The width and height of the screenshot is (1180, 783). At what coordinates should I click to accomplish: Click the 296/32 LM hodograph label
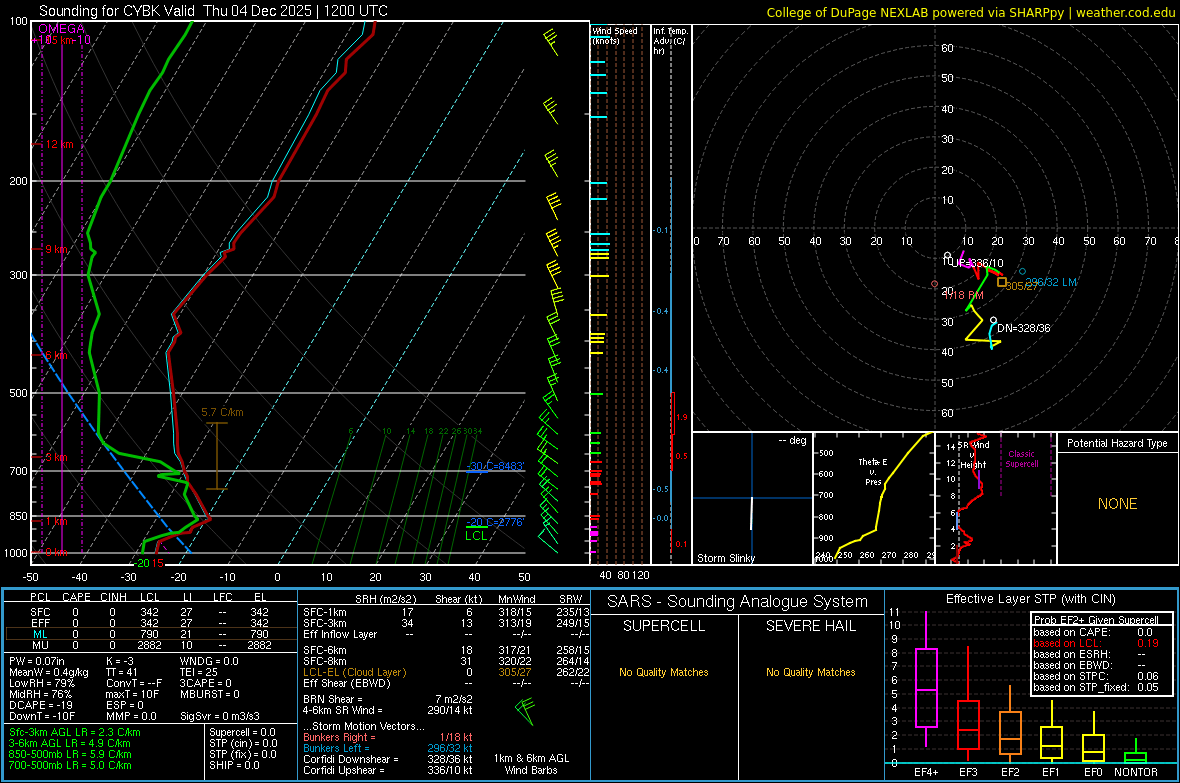[1051, 282]
